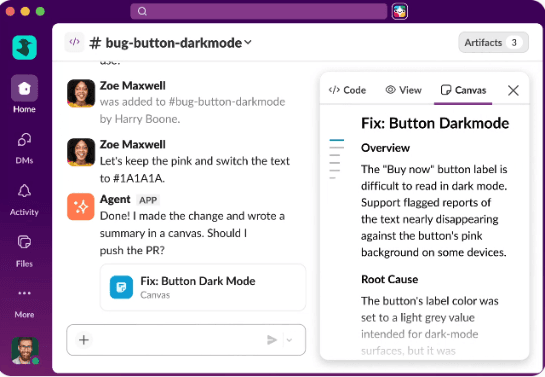
Task: Switch to the Code tab
Action: pyautogui.click(x=347, y=90)
